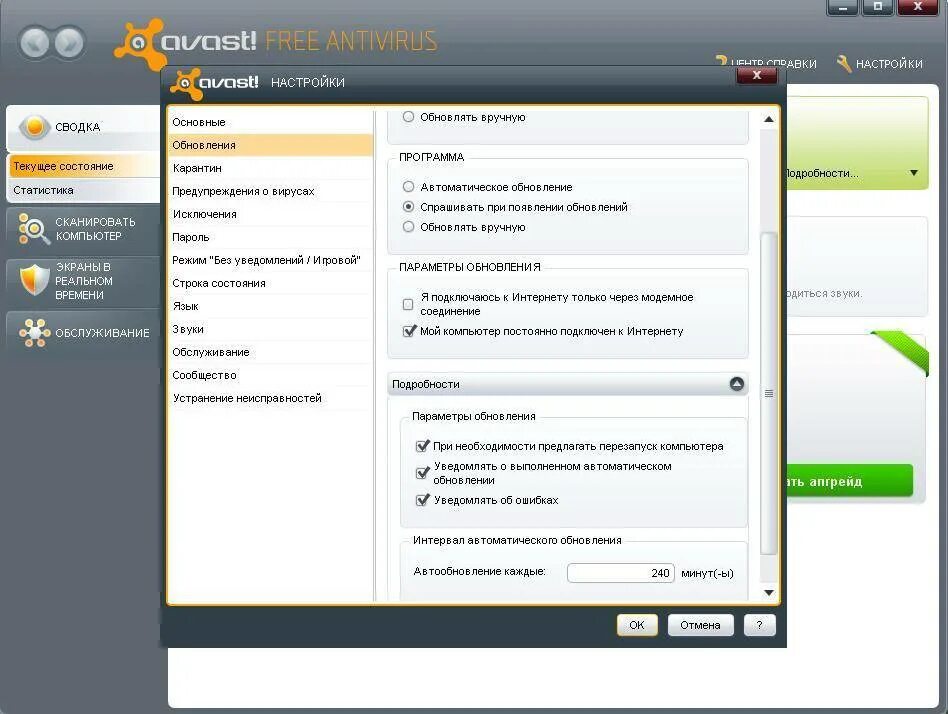Select Статистика in the sidebar
Image resolution: width=948 pixels, height=714 pixels.
(83, 190)
